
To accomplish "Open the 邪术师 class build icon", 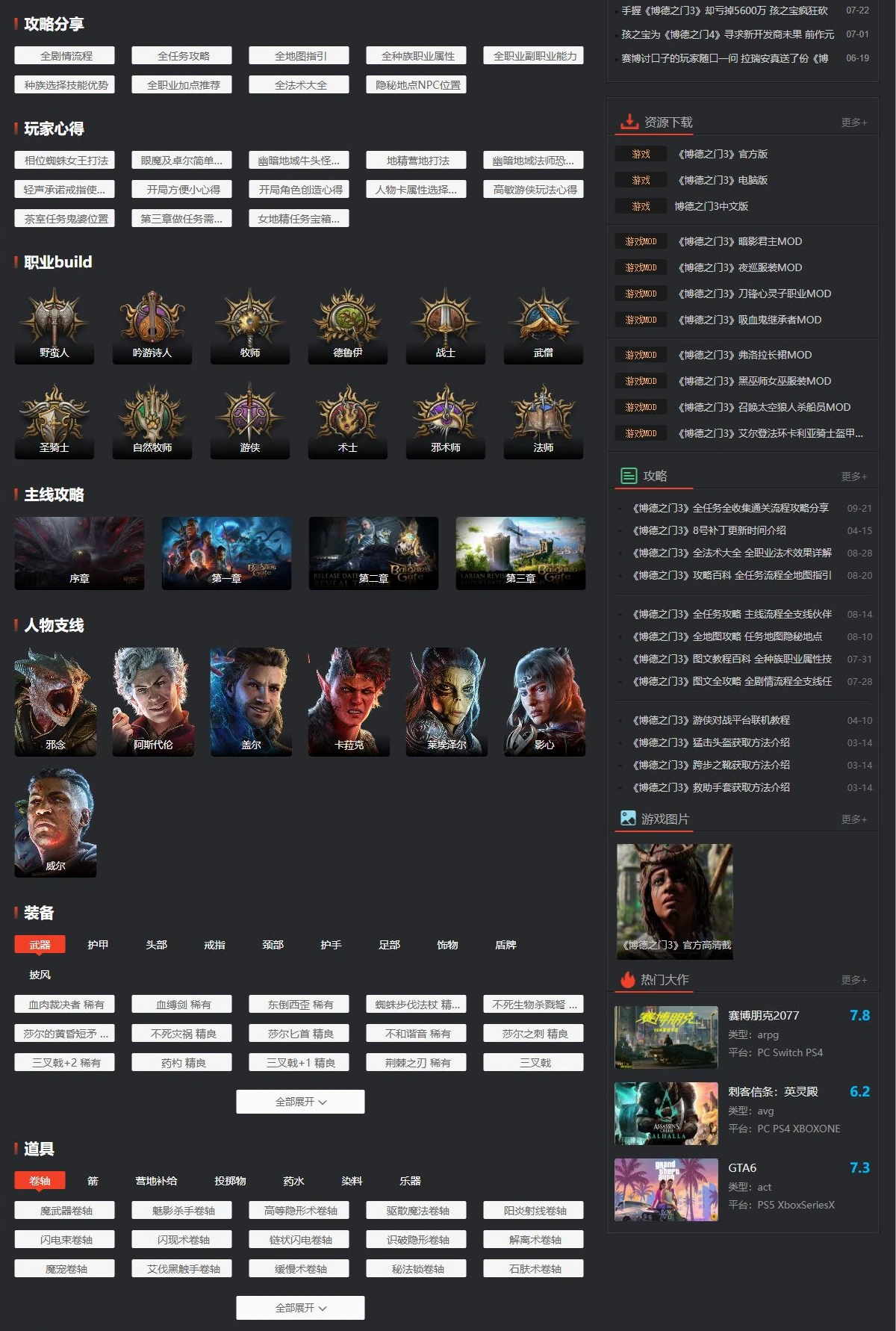I will [x=446, y=421].
